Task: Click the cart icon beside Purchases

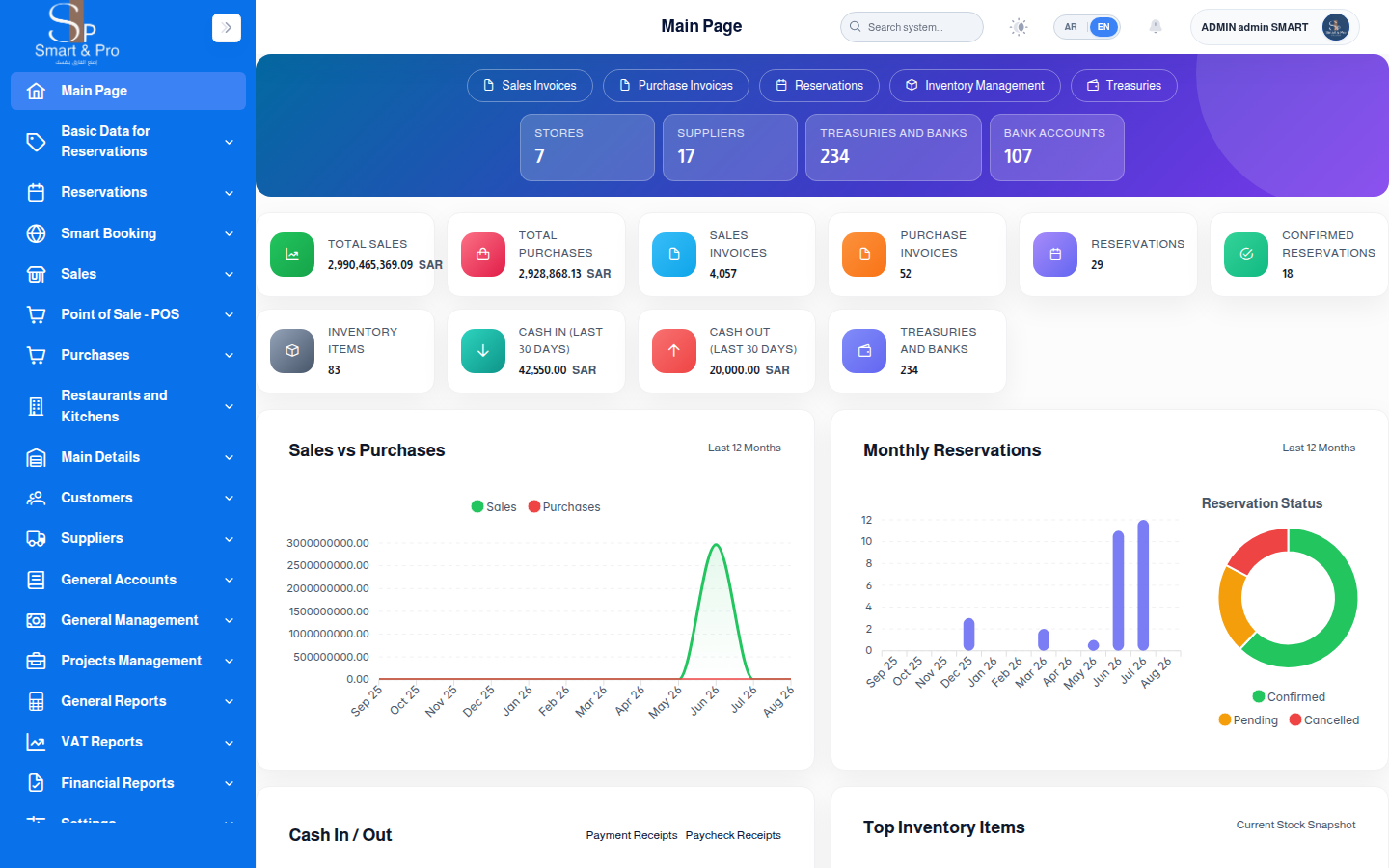Action: point(36,355)
